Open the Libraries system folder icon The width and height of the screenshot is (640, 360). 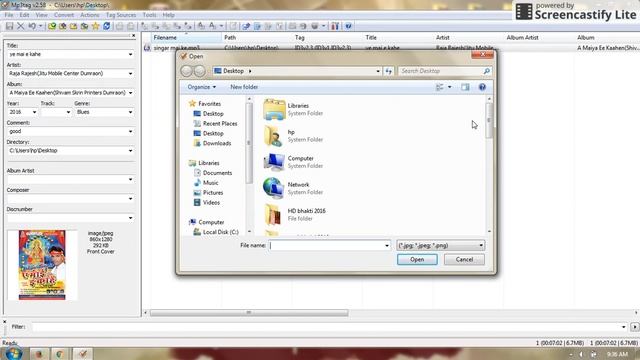[274, 109]
